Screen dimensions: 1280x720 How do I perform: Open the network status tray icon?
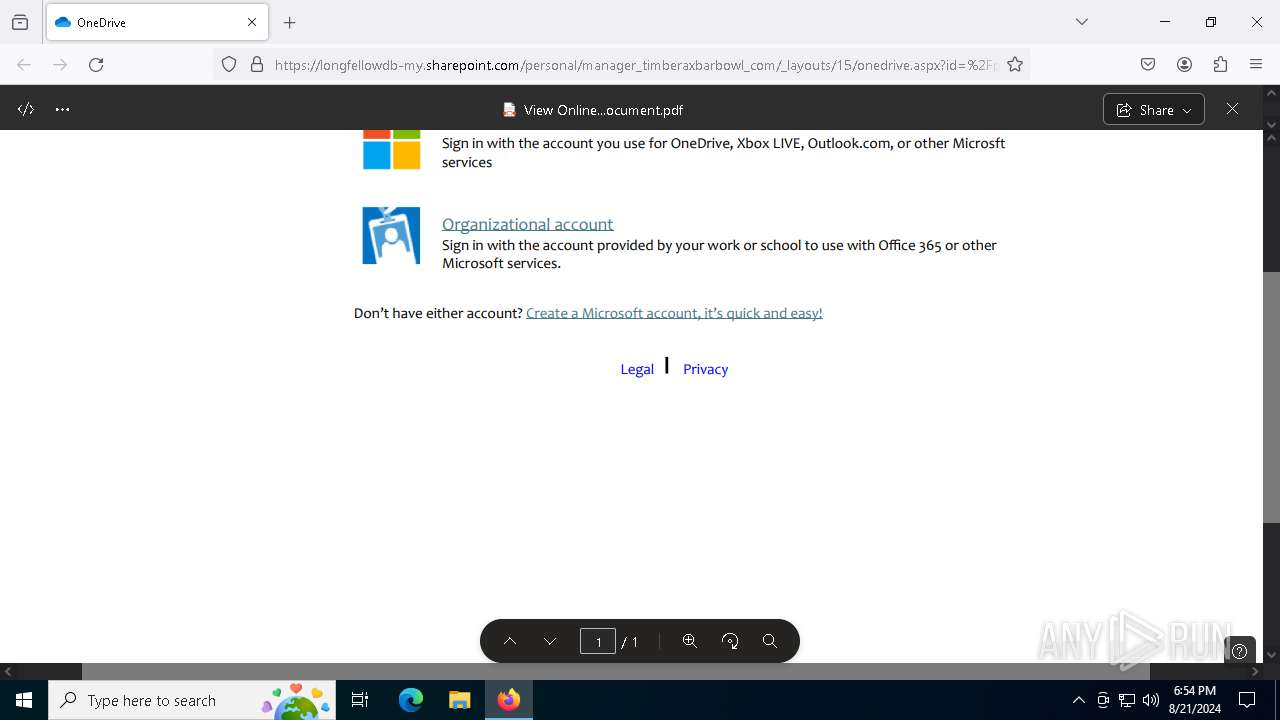coord(1127,700)
